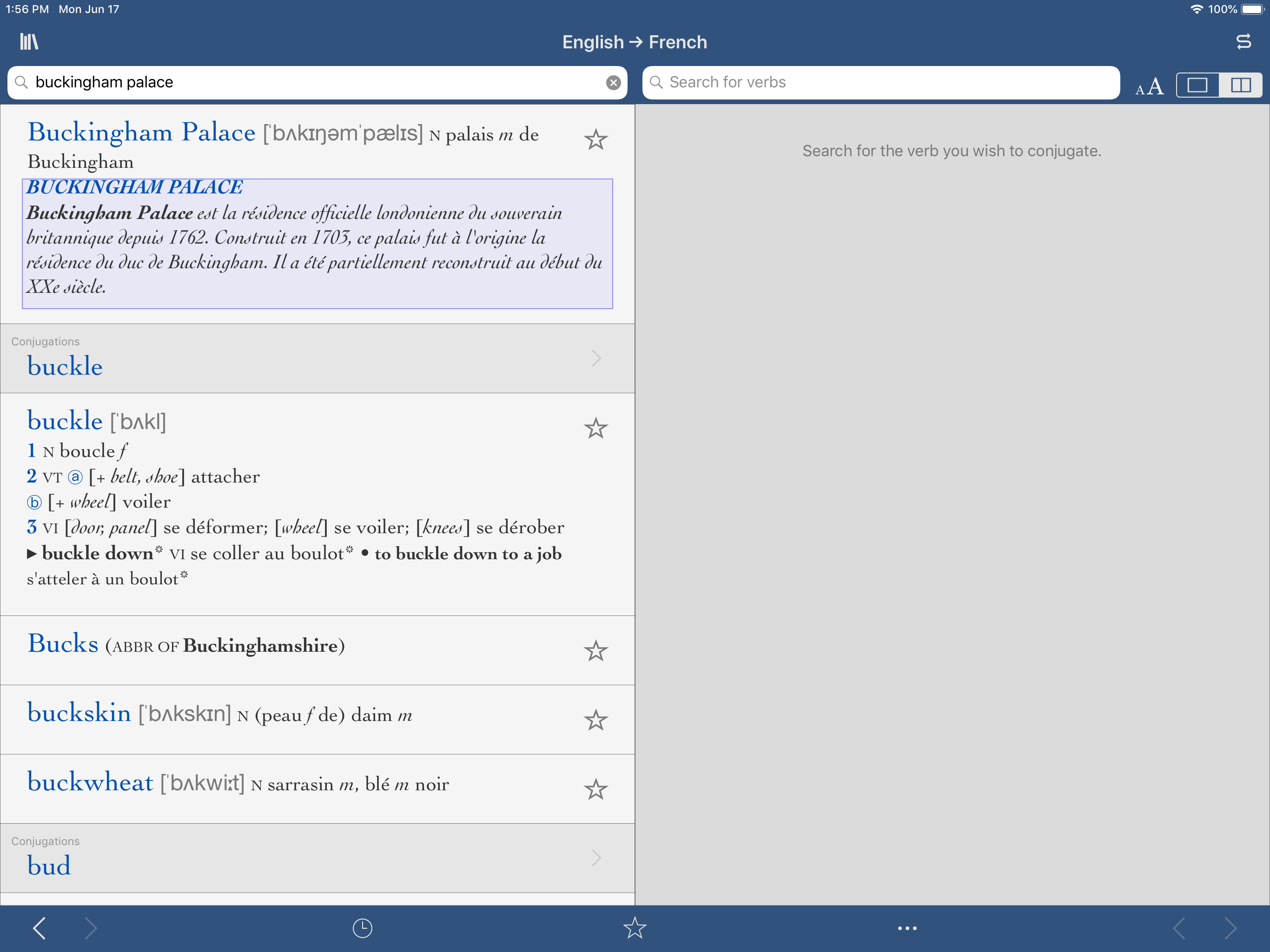Favorite the buckskin entry star
Viewport: 1270px width, 952px height.
pos(595,720)
